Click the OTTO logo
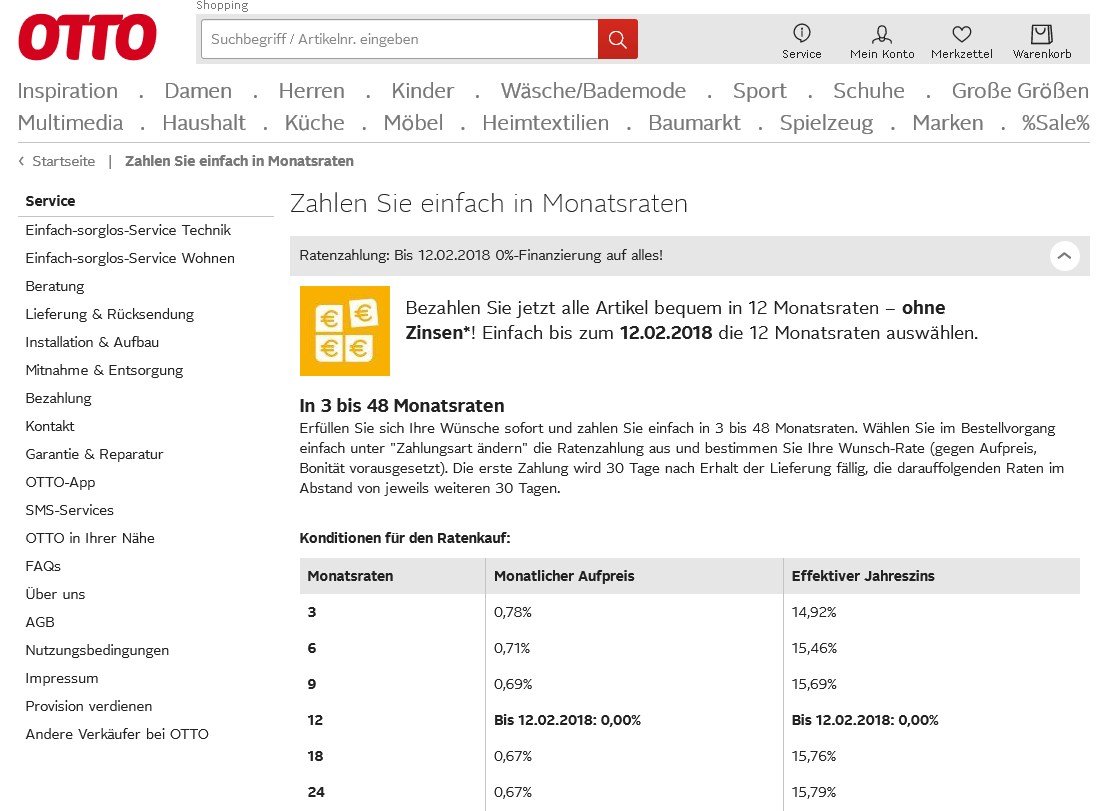The width and height of the screenshot is (1119, 811). click(x=86, y=37)
